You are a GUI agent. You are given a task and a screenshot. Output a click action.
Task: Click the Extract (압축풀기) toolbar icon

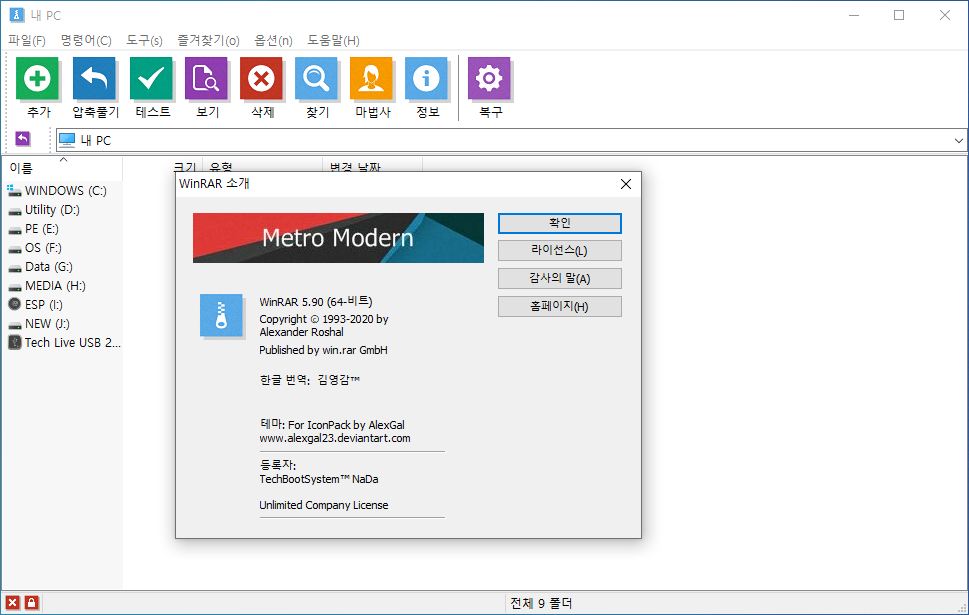[95, 78]
